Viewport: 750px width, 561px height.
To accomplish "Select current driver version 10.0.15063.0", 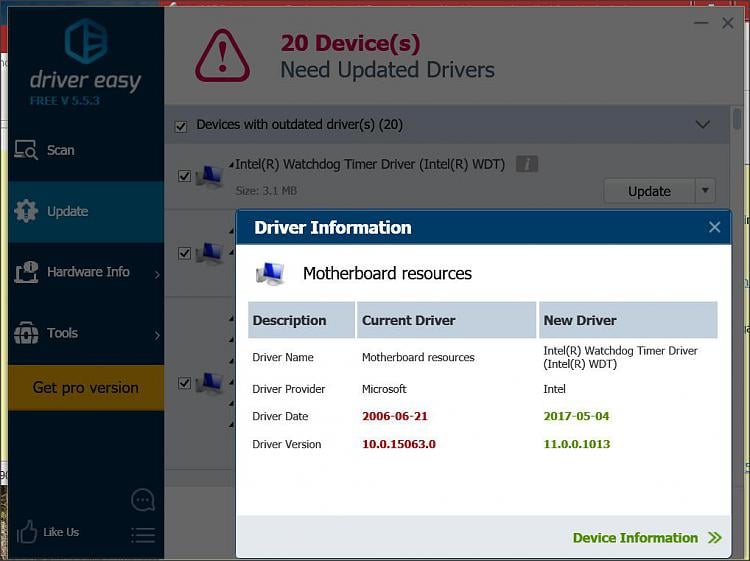I will (399, 444).
